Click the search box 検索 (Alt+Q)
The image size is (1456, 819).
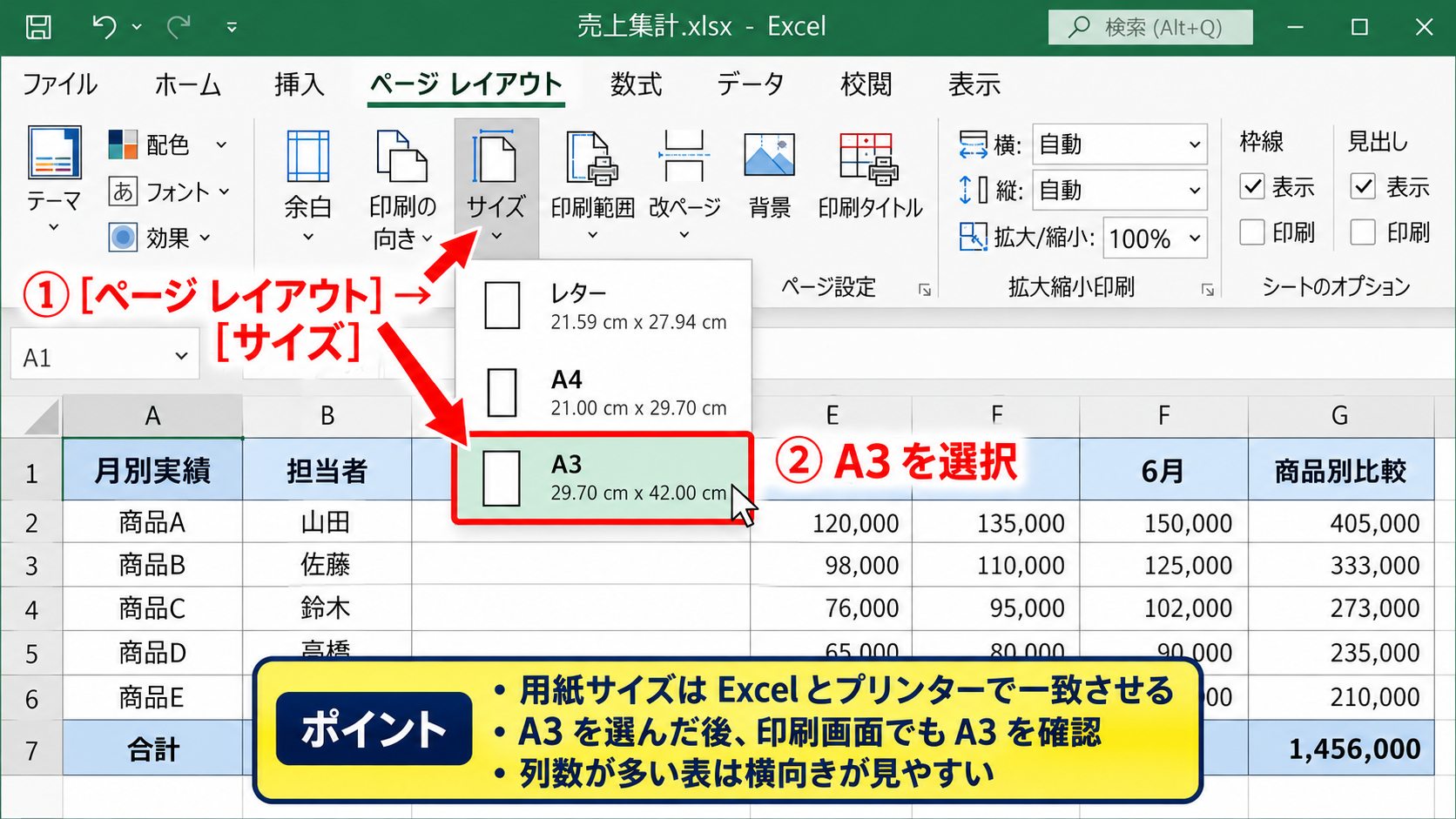click(x=1150, y=27)
